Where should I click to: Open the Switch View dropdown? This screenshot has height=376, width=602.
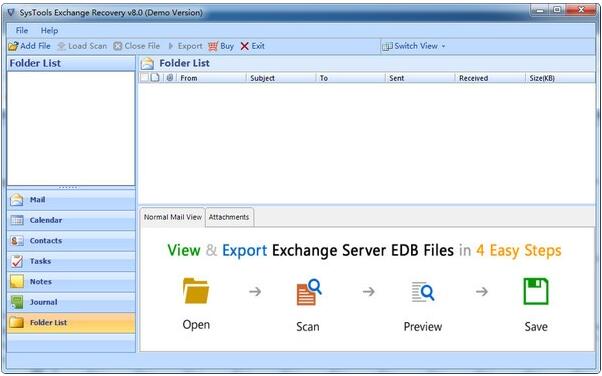click(x=414, y=46)
